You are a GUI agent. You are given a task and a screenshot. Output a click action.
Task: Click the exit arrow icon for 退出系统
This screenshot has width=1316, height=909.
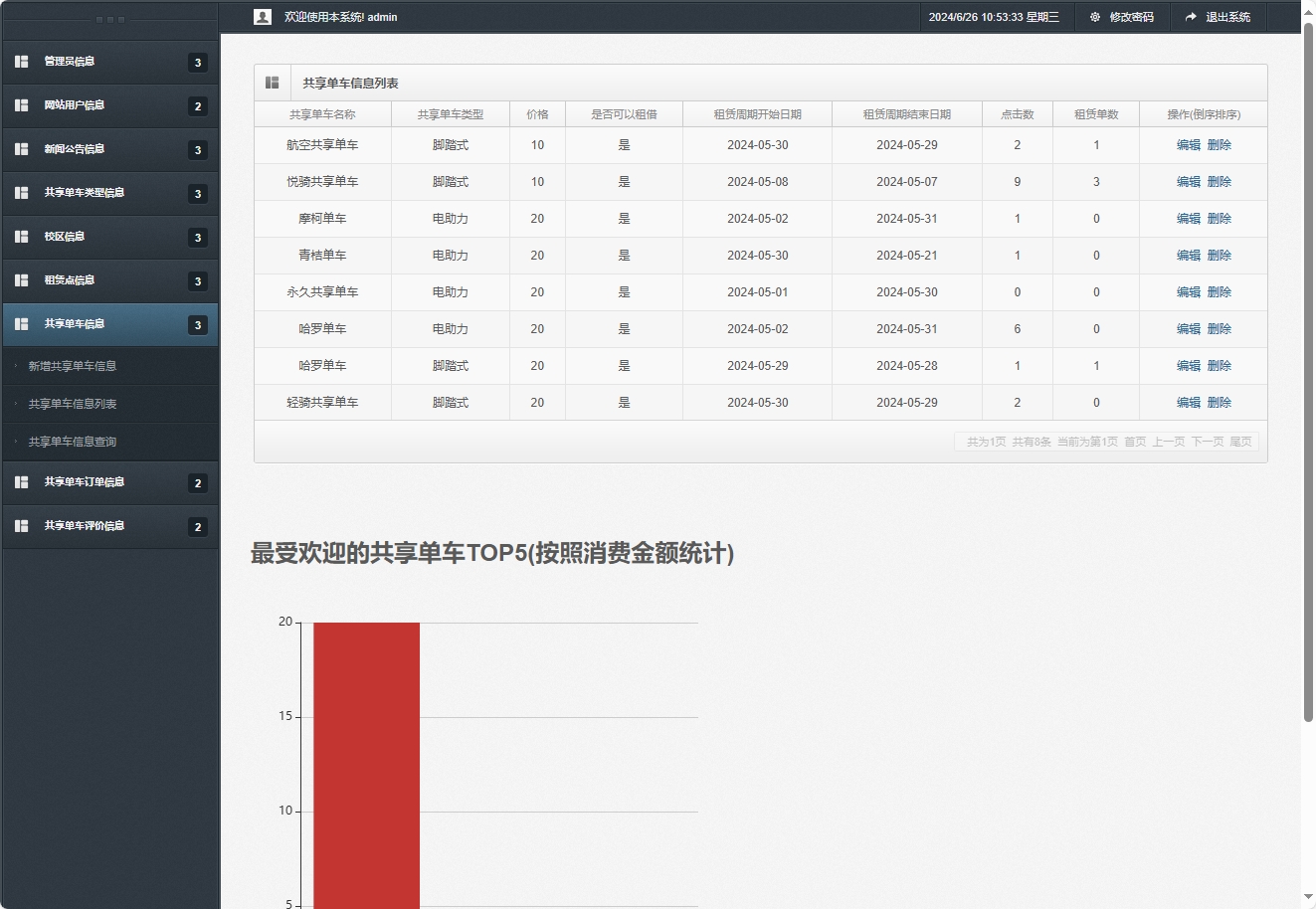point(1192,16)
